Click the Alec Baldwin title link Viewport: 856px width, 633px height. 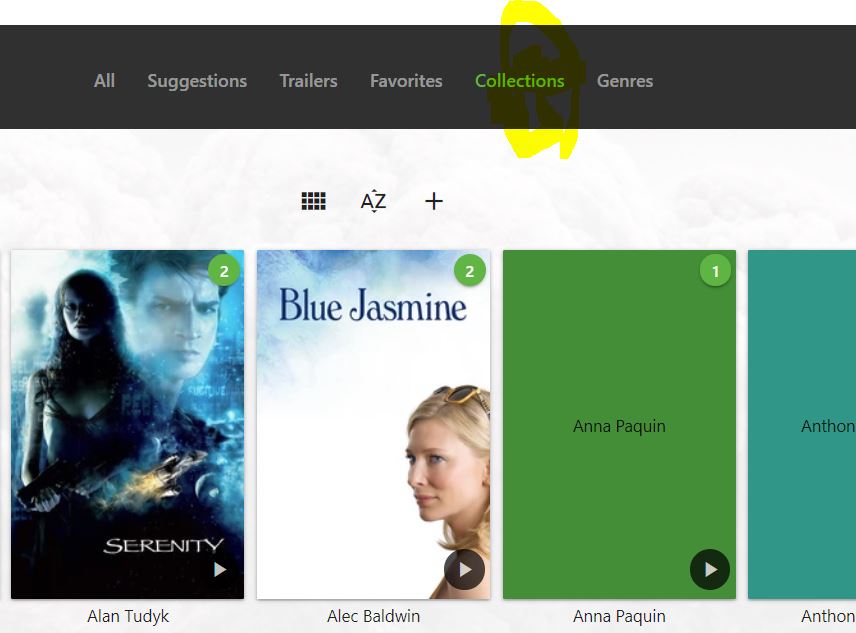pyautogui.click(x=373, y=617)
